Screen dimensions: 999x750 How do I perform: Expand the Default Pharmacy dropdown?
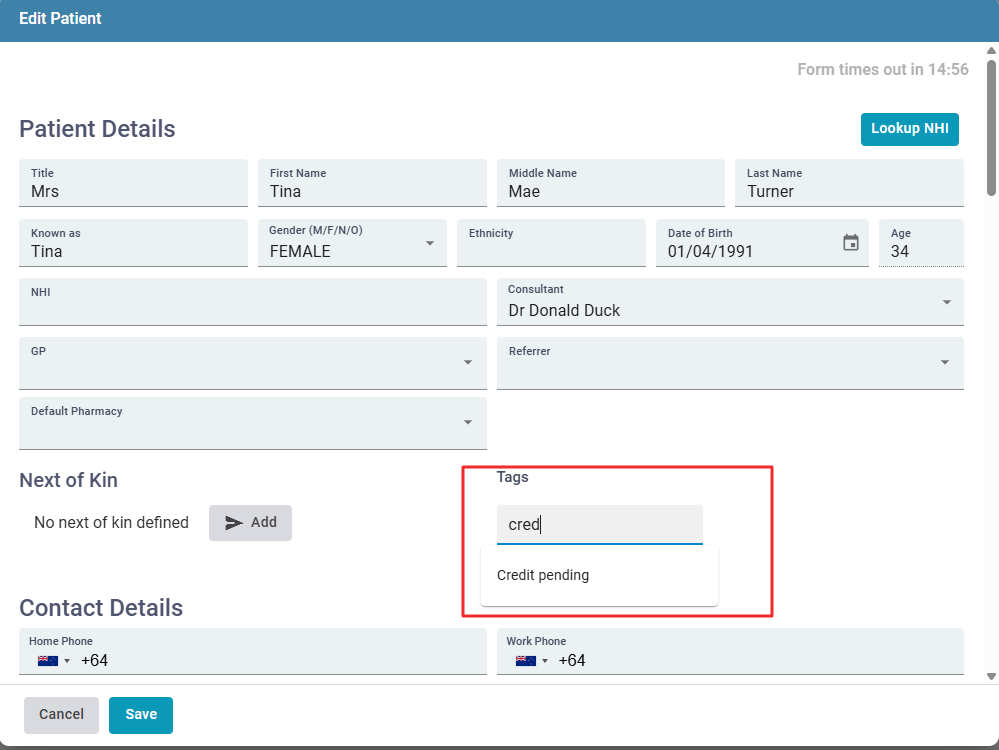coord(467,422)
